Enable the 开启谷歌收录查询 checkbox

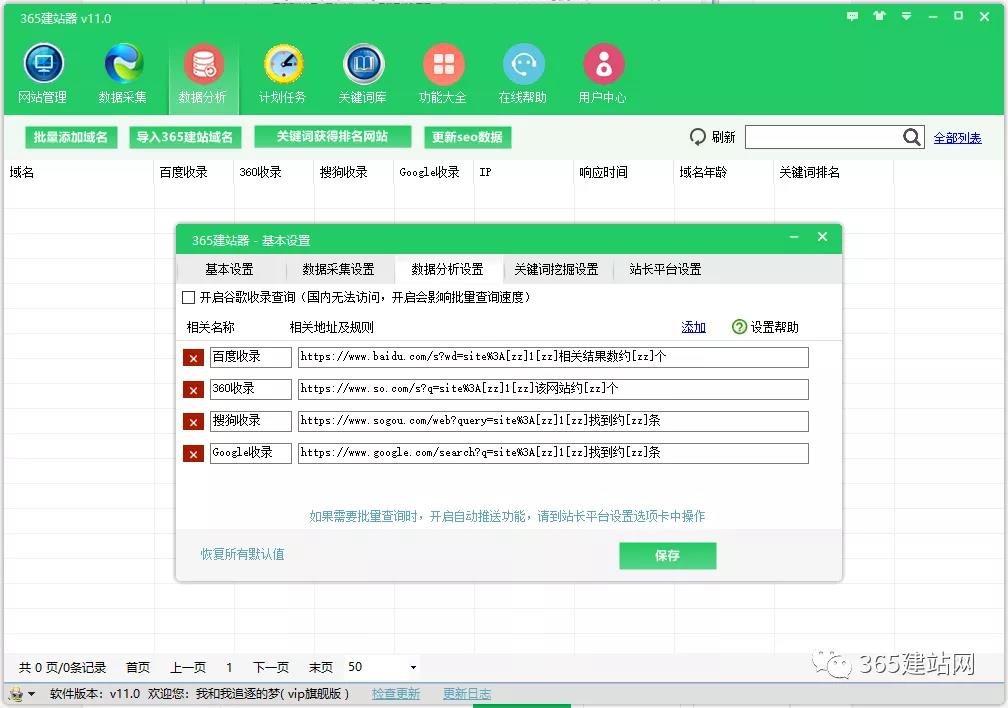(188, 298)
